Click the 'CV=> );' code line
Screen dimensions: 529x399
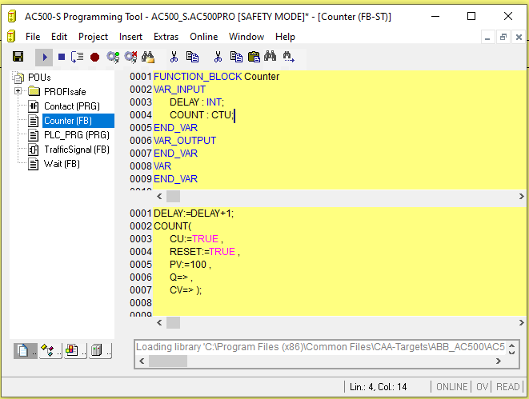pos(186,290)
